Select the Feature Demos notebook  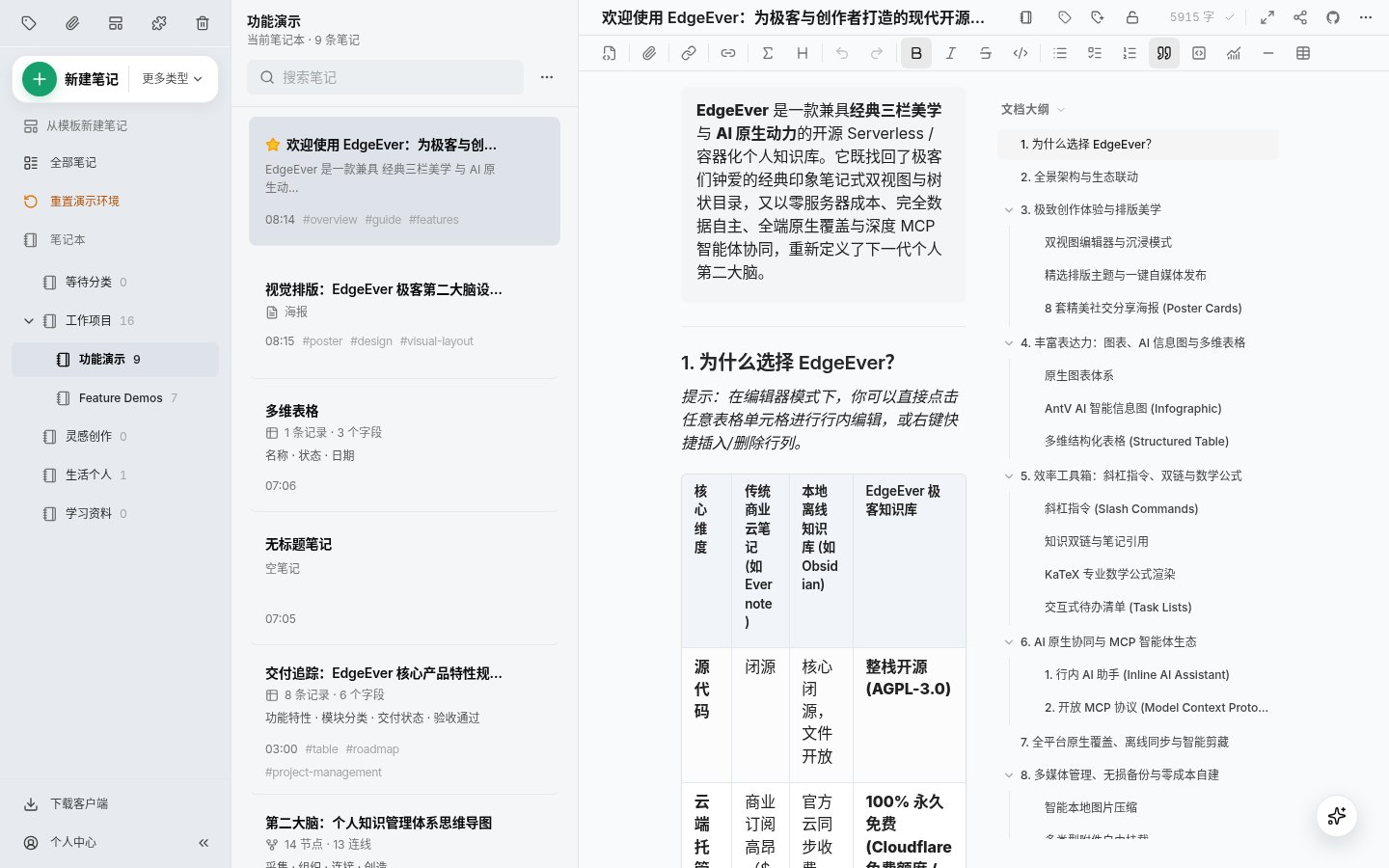[x=116, y=397]
